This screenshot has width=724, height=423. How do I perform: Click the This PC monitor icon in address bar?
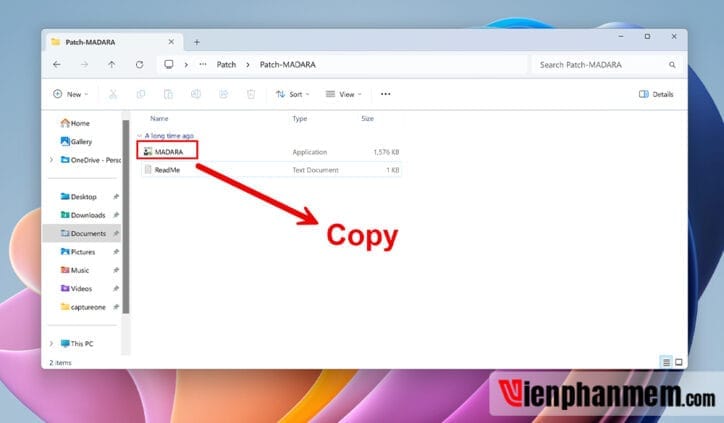(169, 64)
